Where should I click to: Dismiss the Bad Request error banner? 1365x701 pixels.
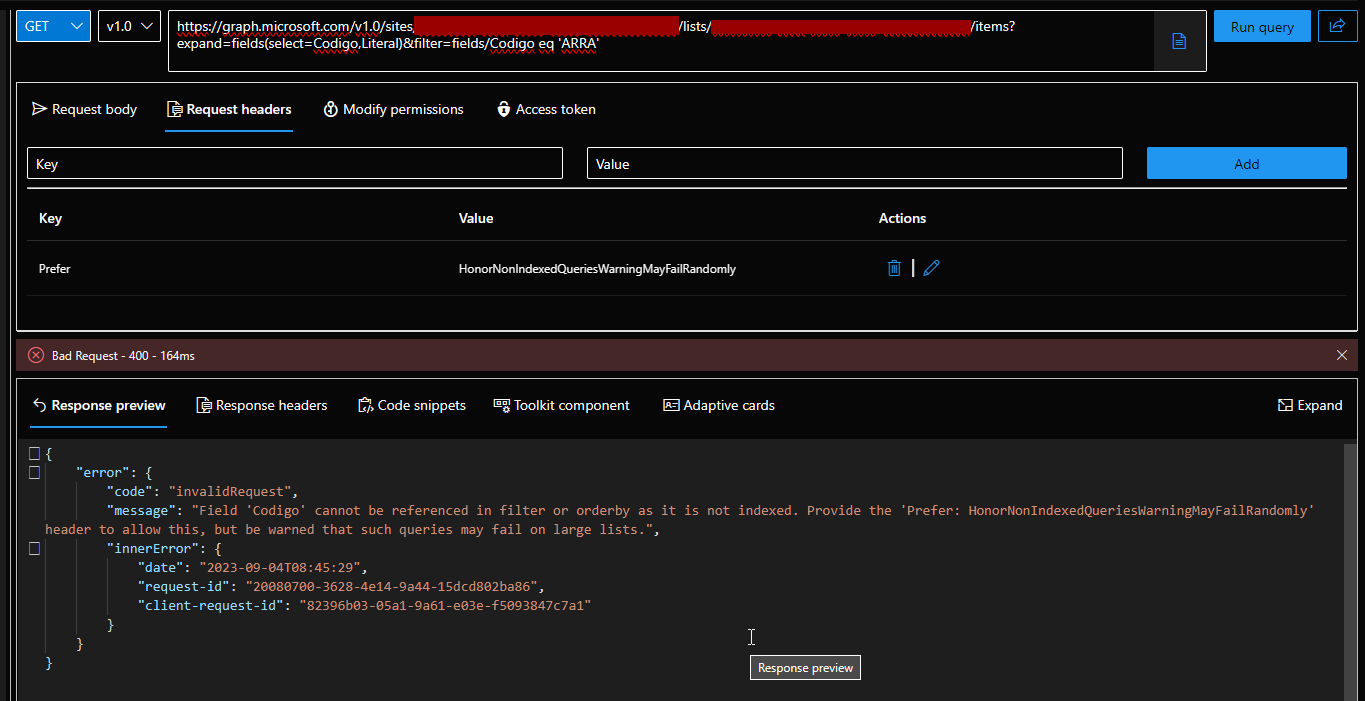pos(1342,354)
